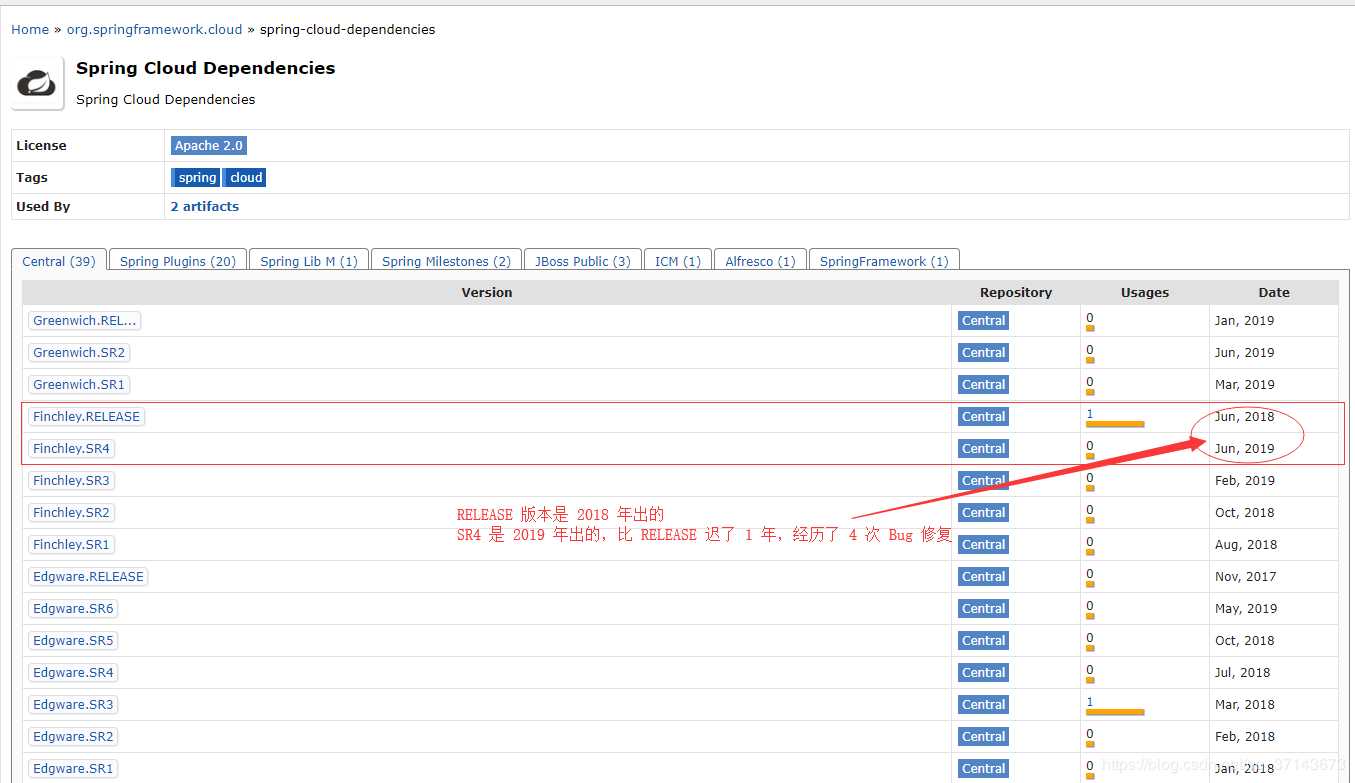
Task: Open Edgware.SR2 version link
Action: 73,737
